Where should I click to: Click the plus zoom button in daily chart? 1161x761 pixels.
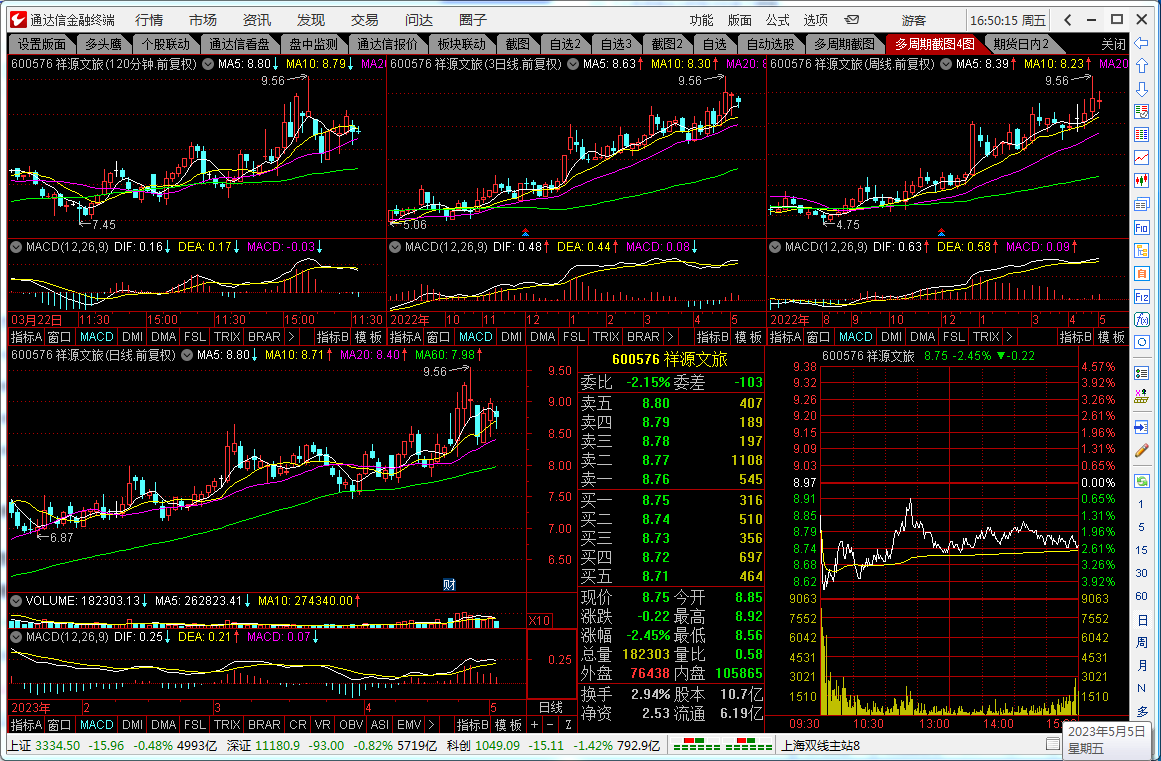point(535,725)
